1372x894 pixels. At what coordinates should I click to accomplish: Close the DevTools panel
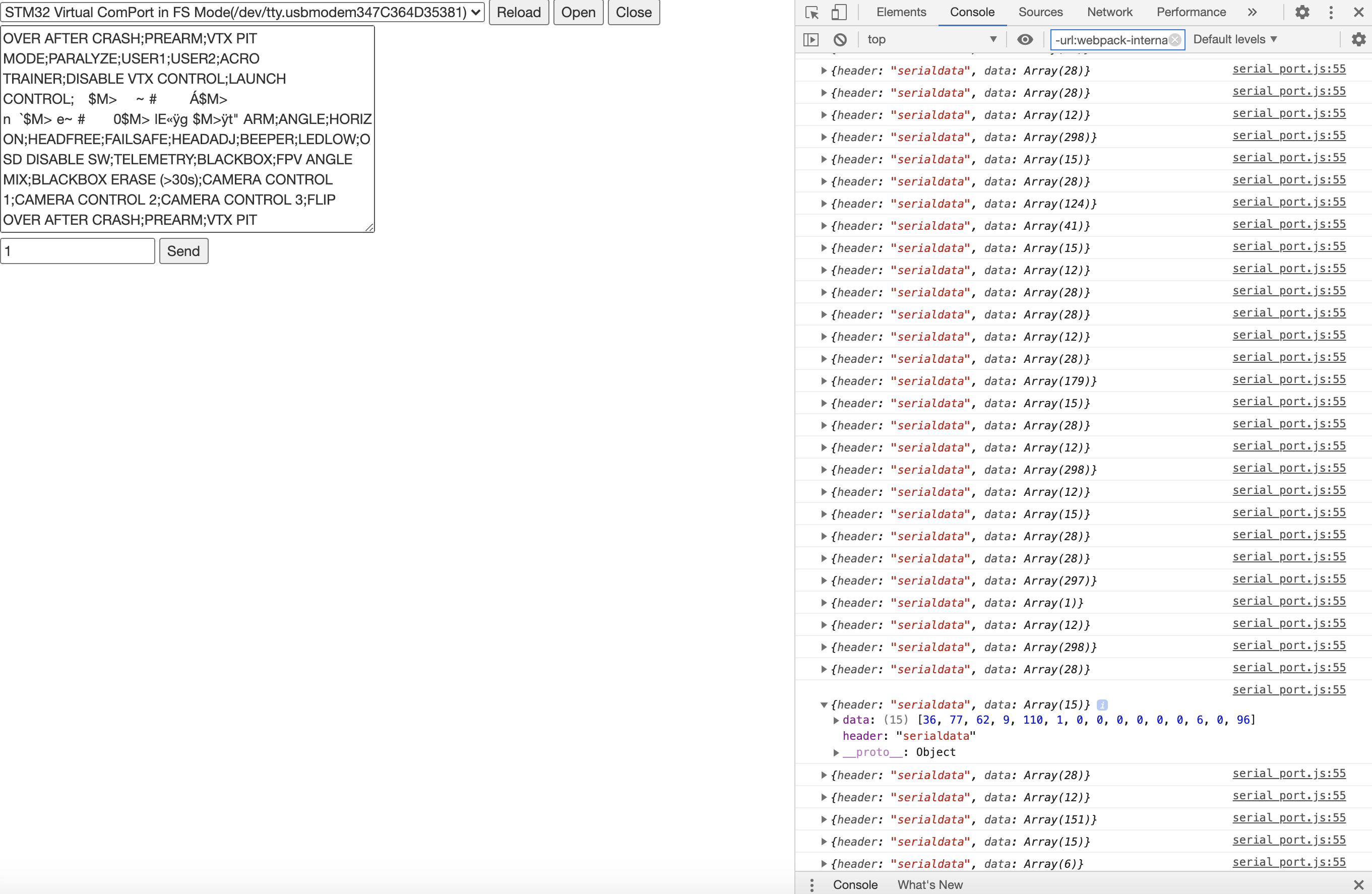click(1358, 12)
